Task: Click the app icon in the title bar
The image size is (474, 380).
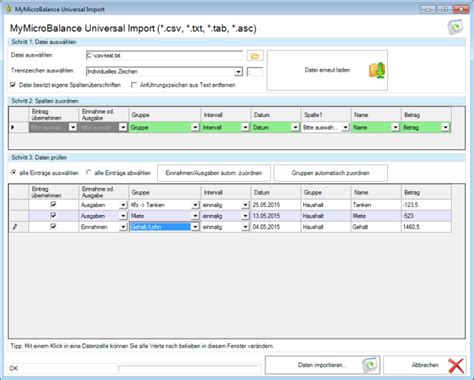Action: click(9, 9)
